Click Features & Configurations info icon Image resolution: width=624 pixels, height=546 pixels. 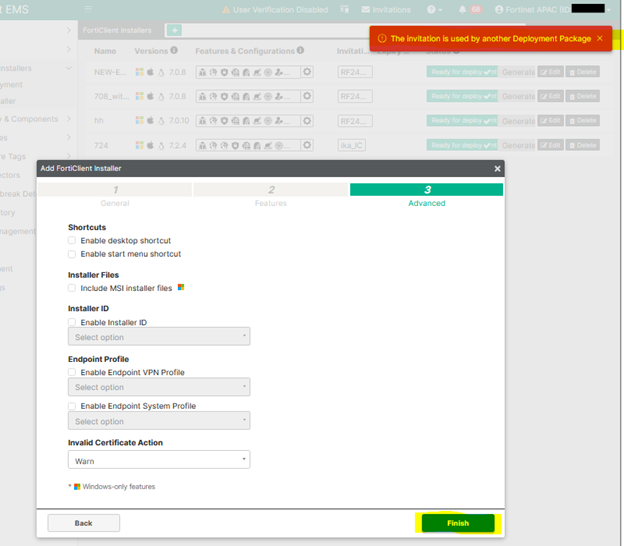pos(300,50)
